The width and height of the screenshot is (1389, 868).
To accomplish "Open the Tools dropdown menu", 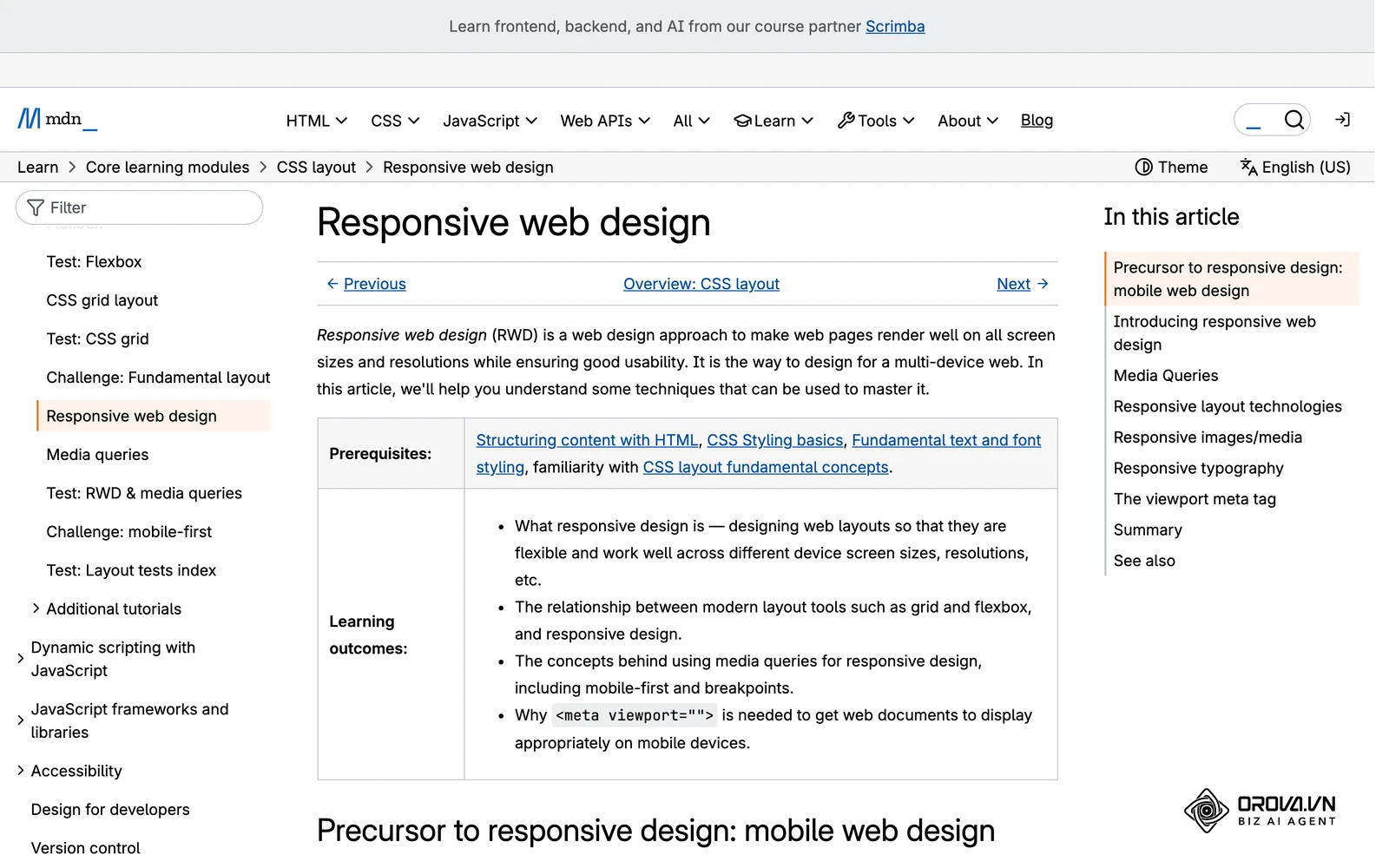I will pos(876,121).
